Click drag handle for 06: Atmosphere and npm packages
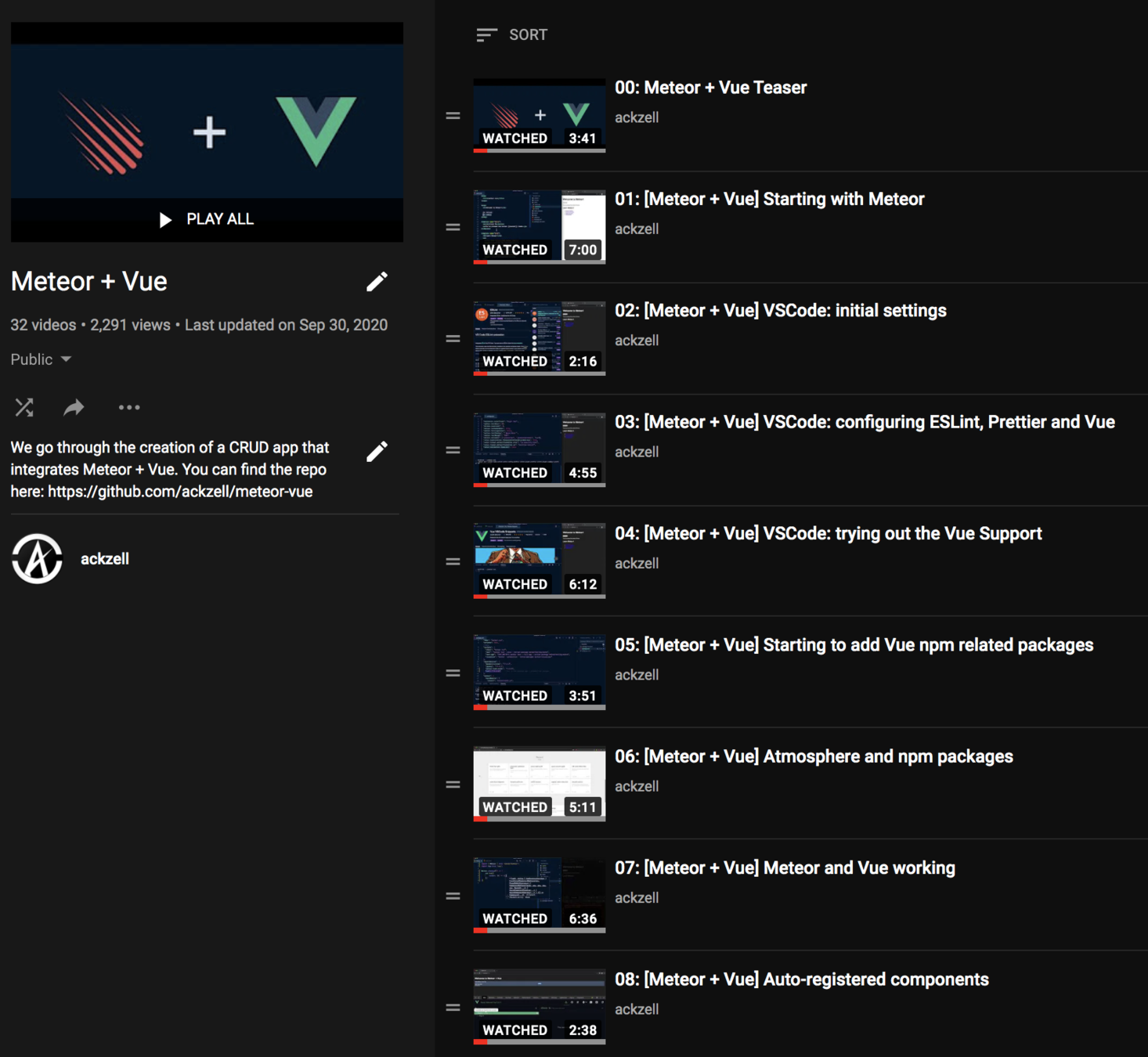This screenshot has height=1057, width=1148. [453, 785]
